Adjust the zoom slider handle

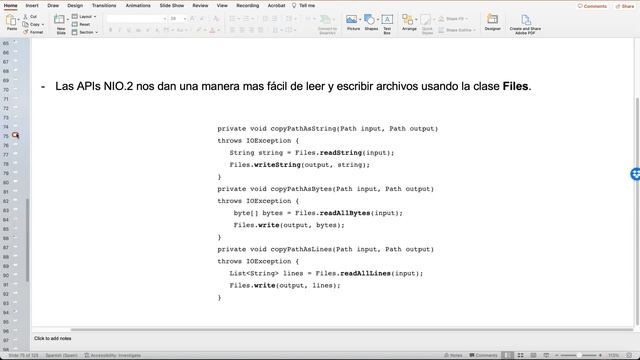(x=579, y=356)
